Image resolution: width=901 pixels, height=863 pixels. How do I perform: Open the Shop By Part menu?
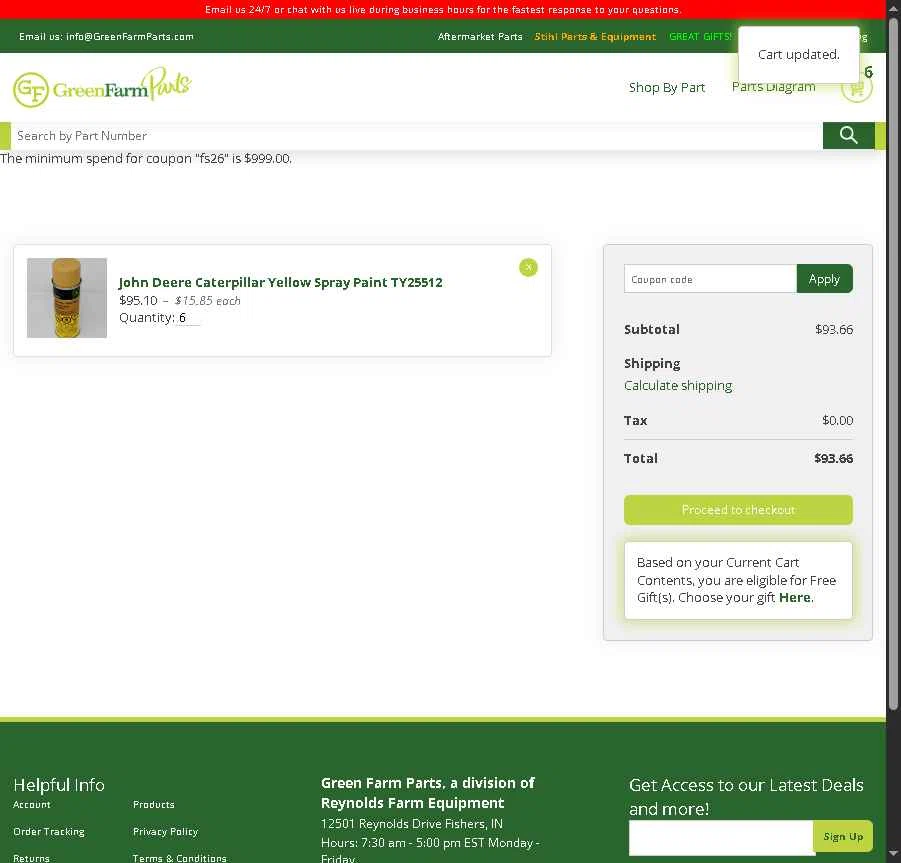(667, 87)
